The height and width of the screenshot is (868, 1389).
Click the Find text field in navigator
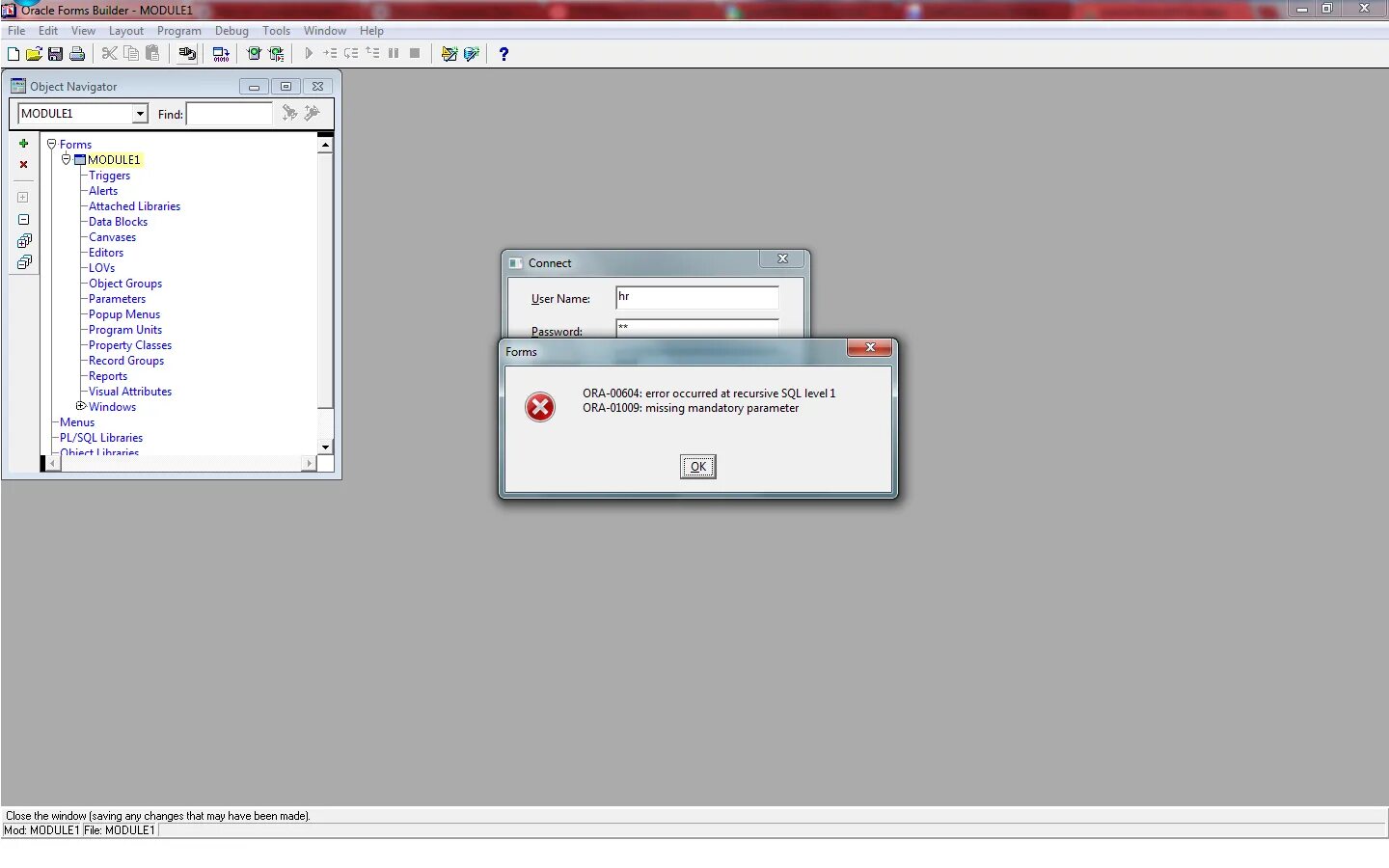coord(230,114)
